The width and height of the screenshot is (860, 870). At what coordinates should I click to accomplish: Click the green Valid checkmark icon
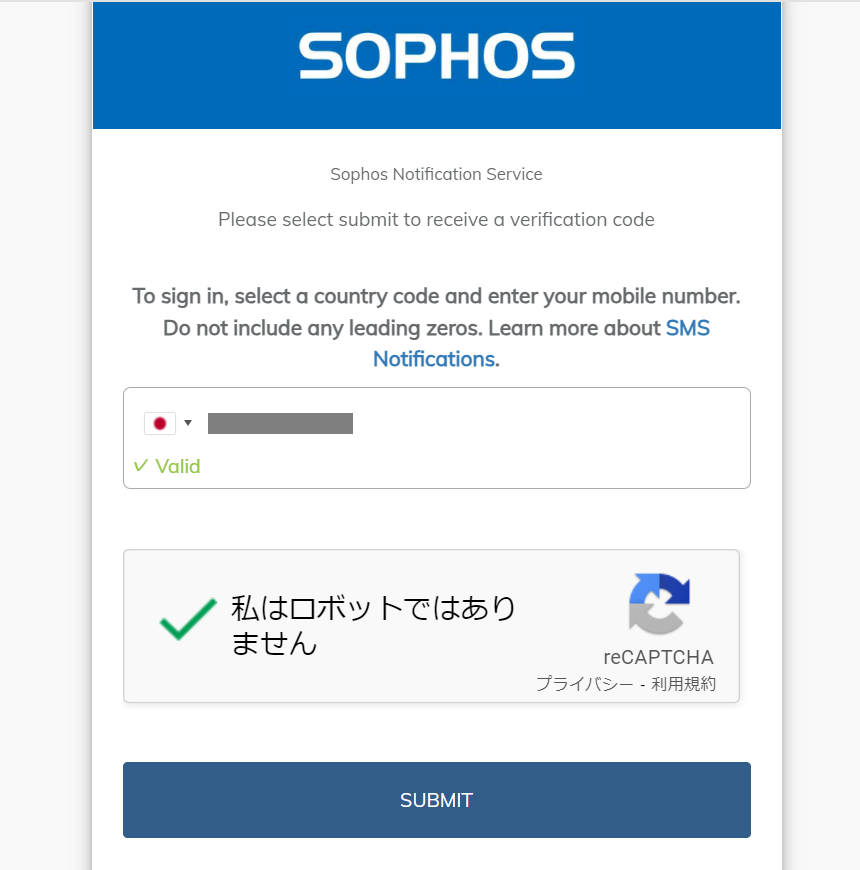(x=141, y=466)
